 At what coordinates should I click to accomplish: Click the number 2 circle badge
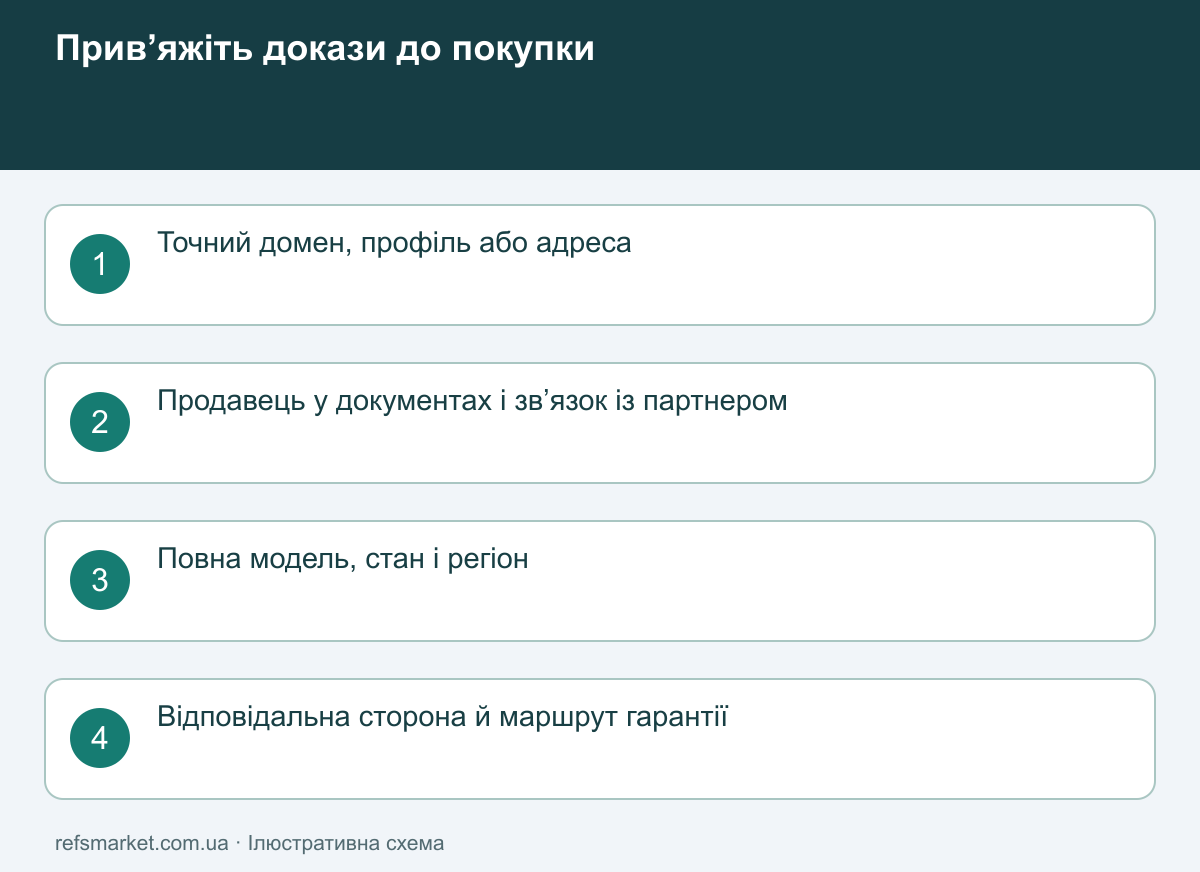pos(100,422)
